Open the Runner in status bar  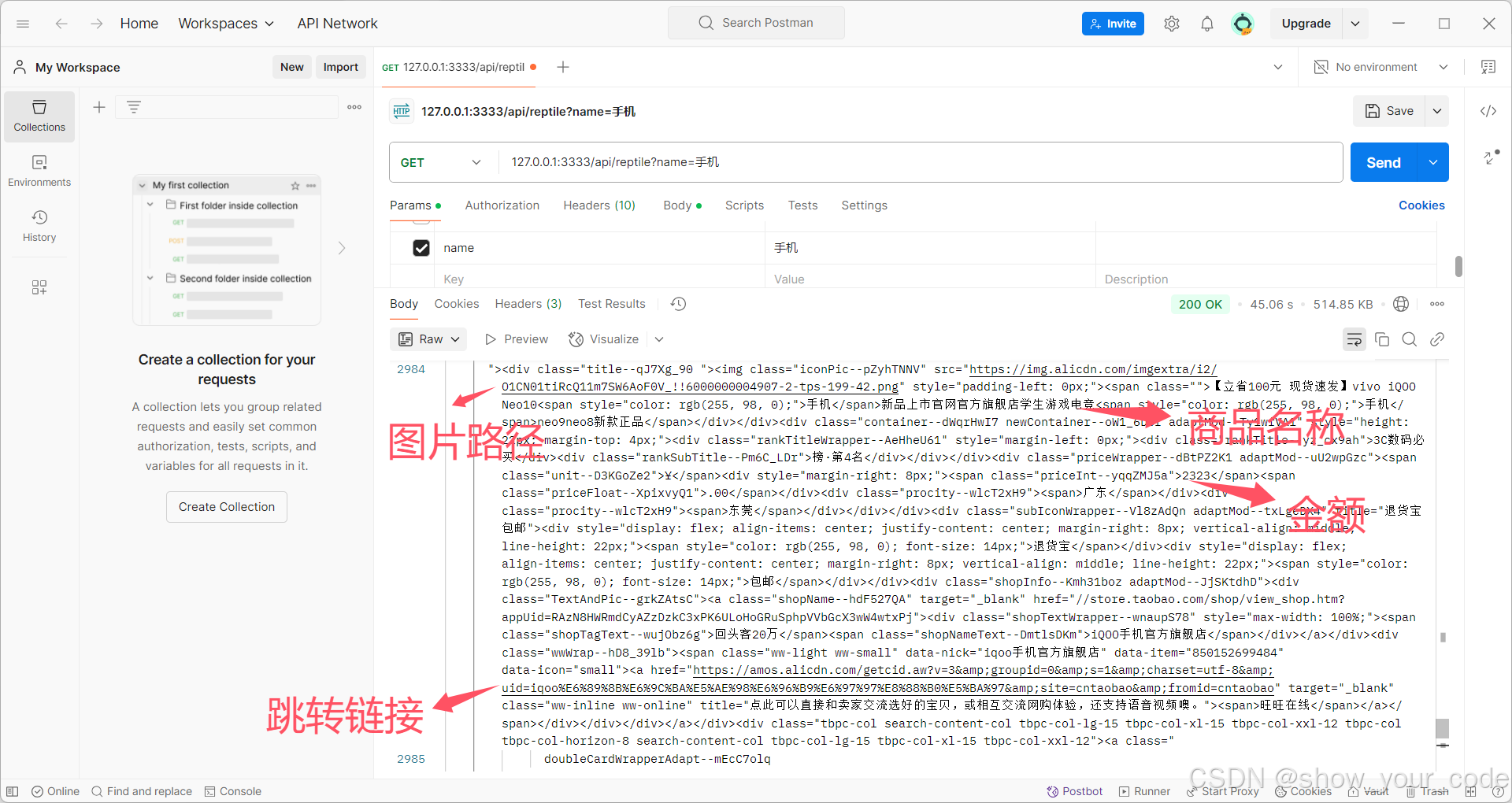pyautogui.click(x=1144, y=791)
